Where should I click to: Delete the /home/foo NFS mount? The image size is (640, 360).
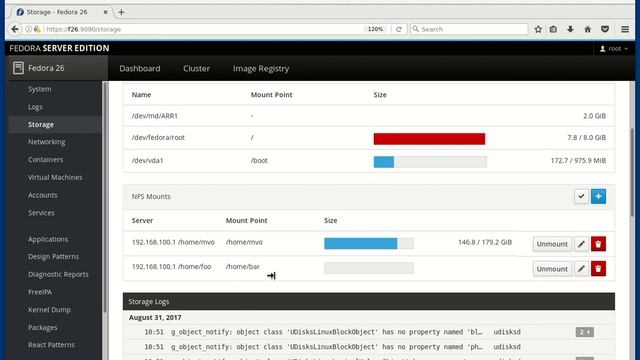click(598, 269)
